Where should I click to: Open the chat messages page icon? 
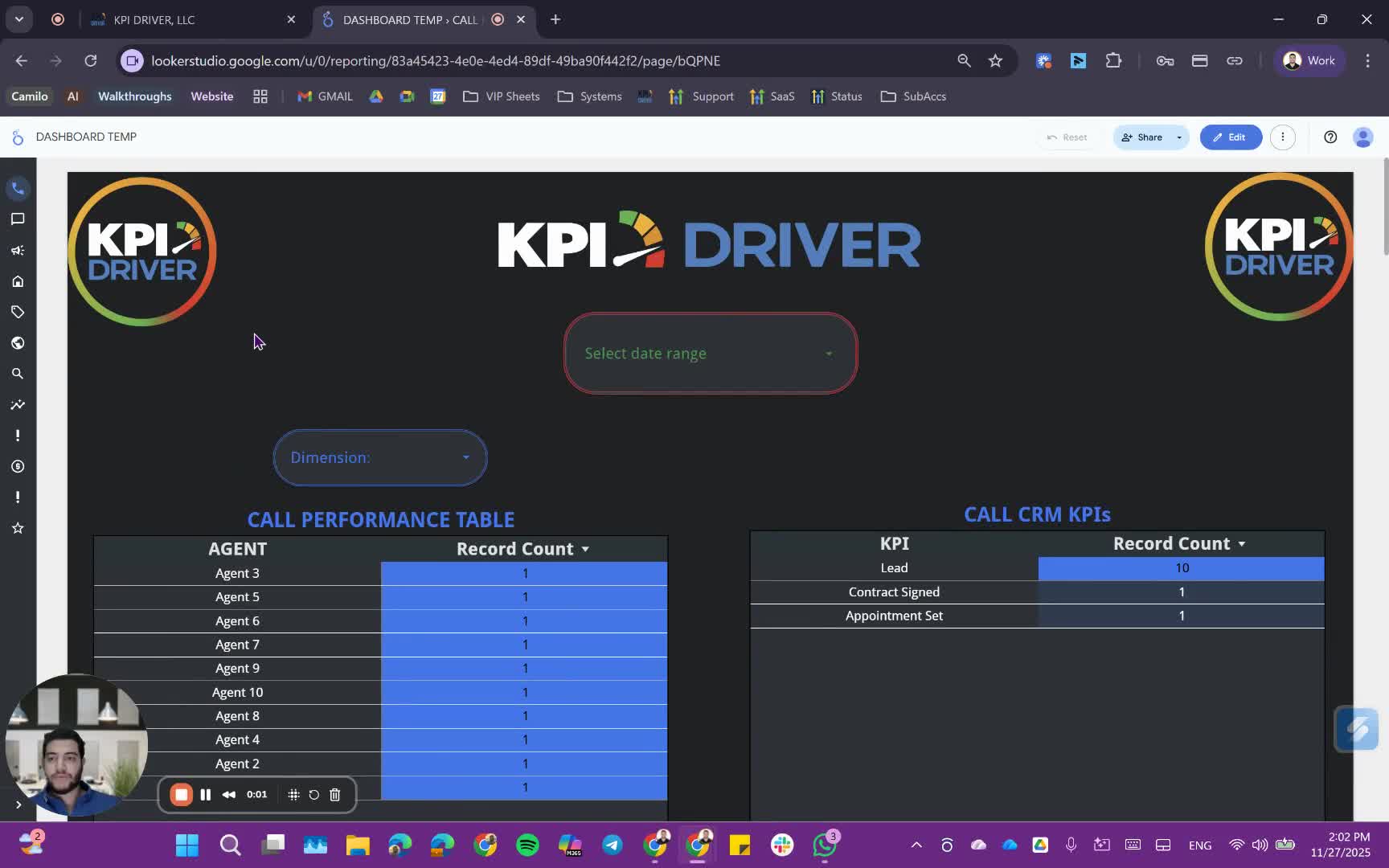18,219
